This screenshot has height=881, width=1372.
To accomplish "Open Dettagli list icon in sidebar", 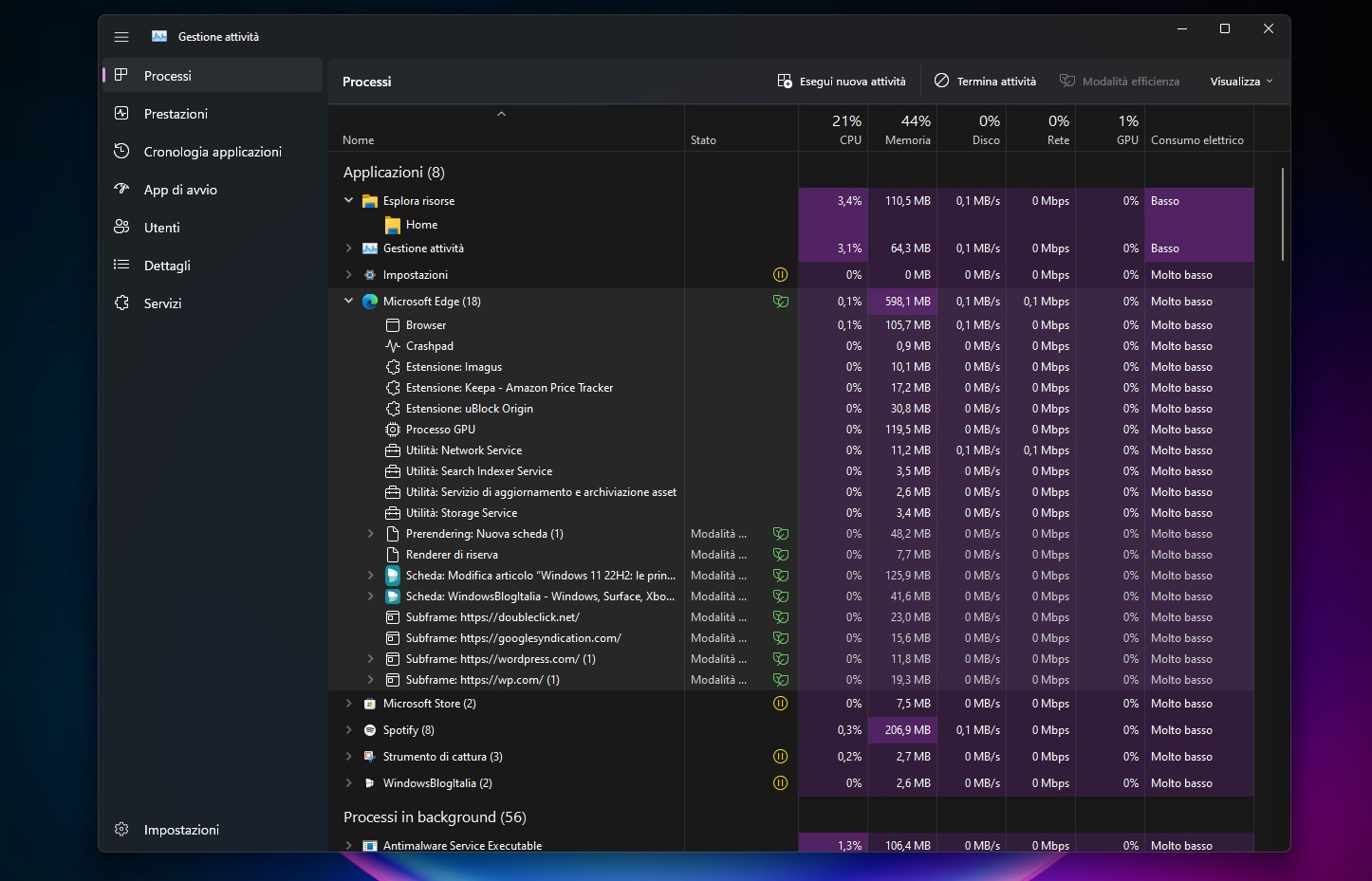I will pos(121,265).
